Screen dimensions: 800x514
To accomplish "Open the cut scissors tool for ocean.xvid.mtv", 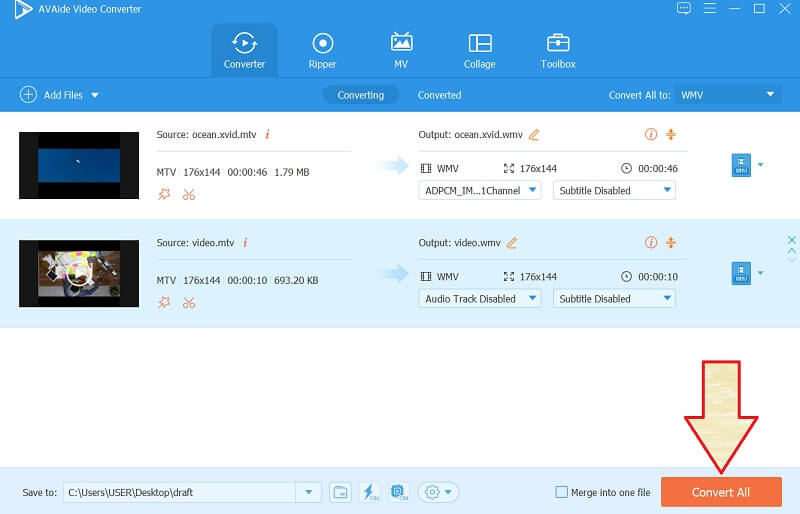I will [x=189, y=194].
